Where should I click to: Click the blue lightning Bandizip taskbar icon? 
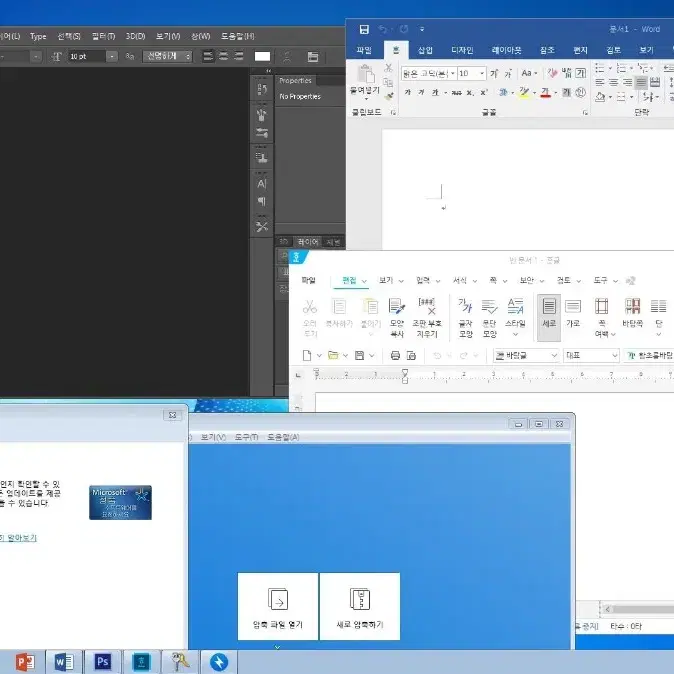219,662
